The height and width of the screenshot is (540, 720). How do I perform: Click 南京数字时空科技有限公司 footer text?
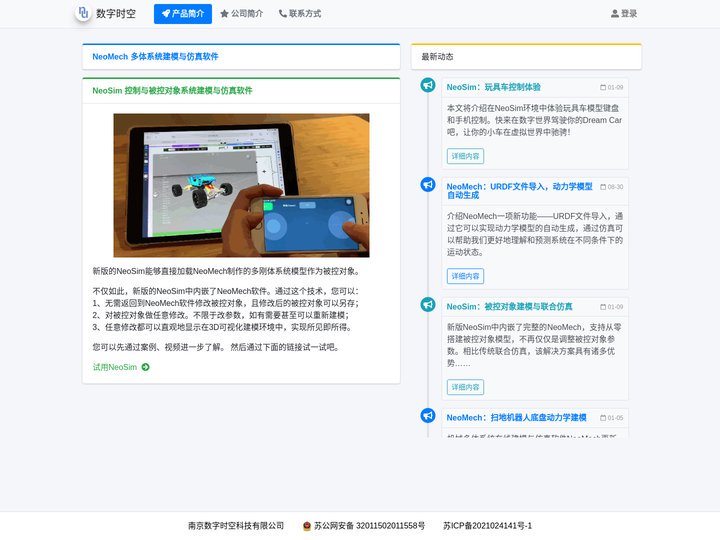click(x=236, y=526)
